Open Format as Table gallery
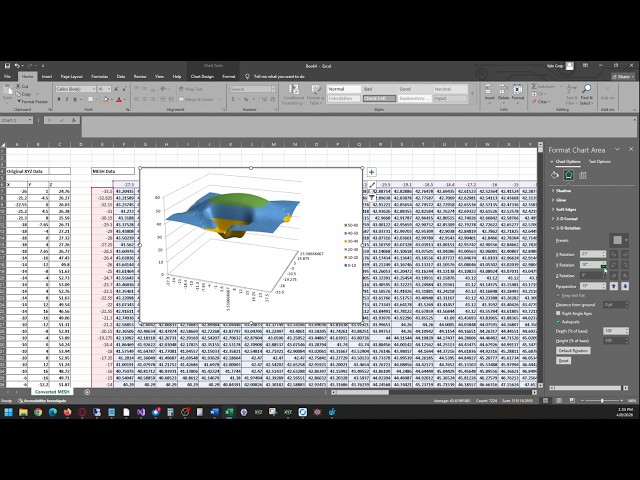The width and height of the screenshot is (640, 480). pos(315,95)
